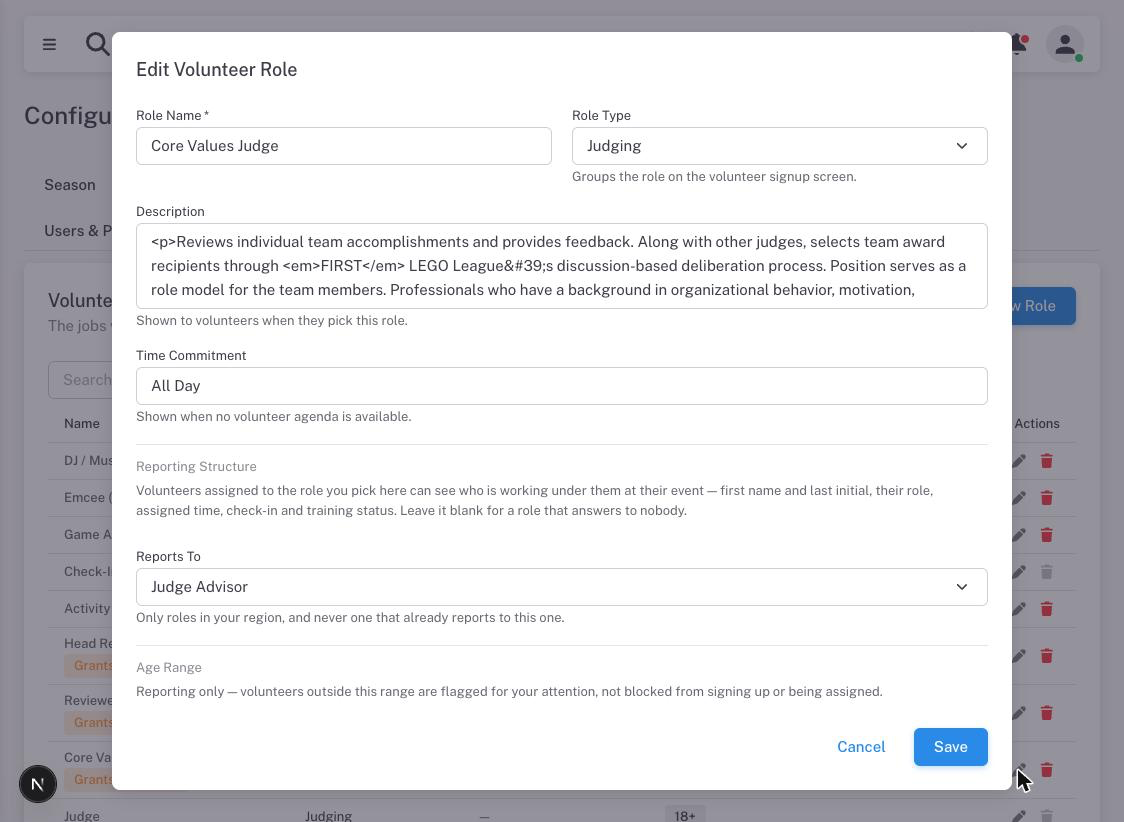1124x822 pixels.
Task: Click the Judge row name
Action: pyautogui.click(x=82, y=816)
